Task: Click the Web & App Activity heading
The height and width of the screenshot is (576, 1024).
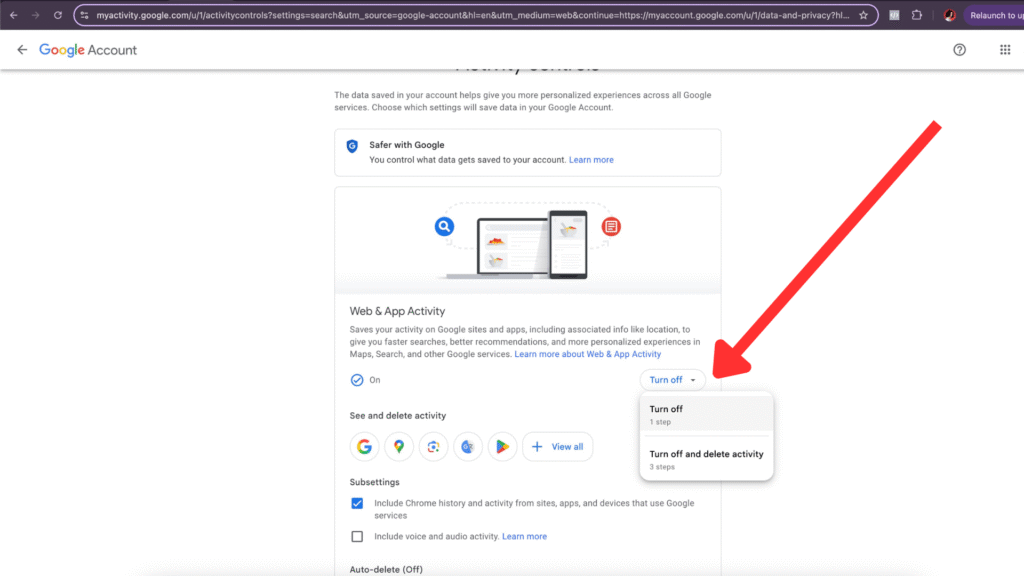Action: click(397, 312)
